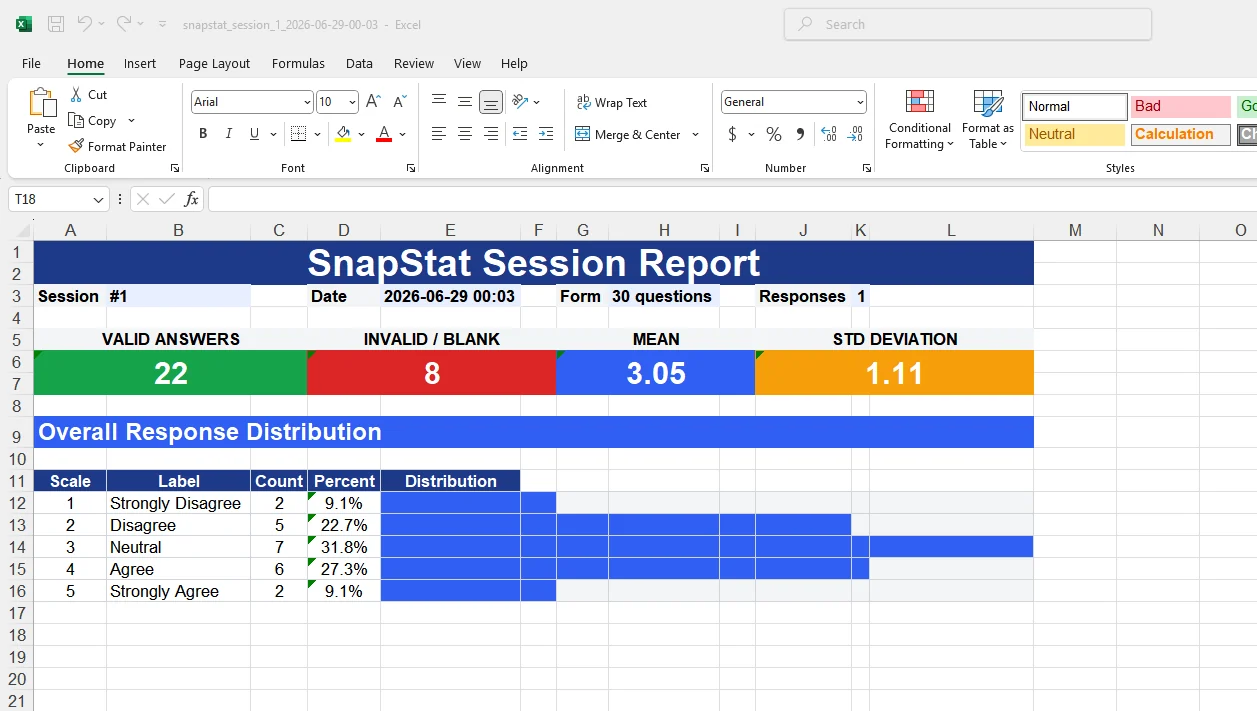This screenshot has height=711, width=1257.
Task: Apply red Font Color A icon
Action: point(384,134)
